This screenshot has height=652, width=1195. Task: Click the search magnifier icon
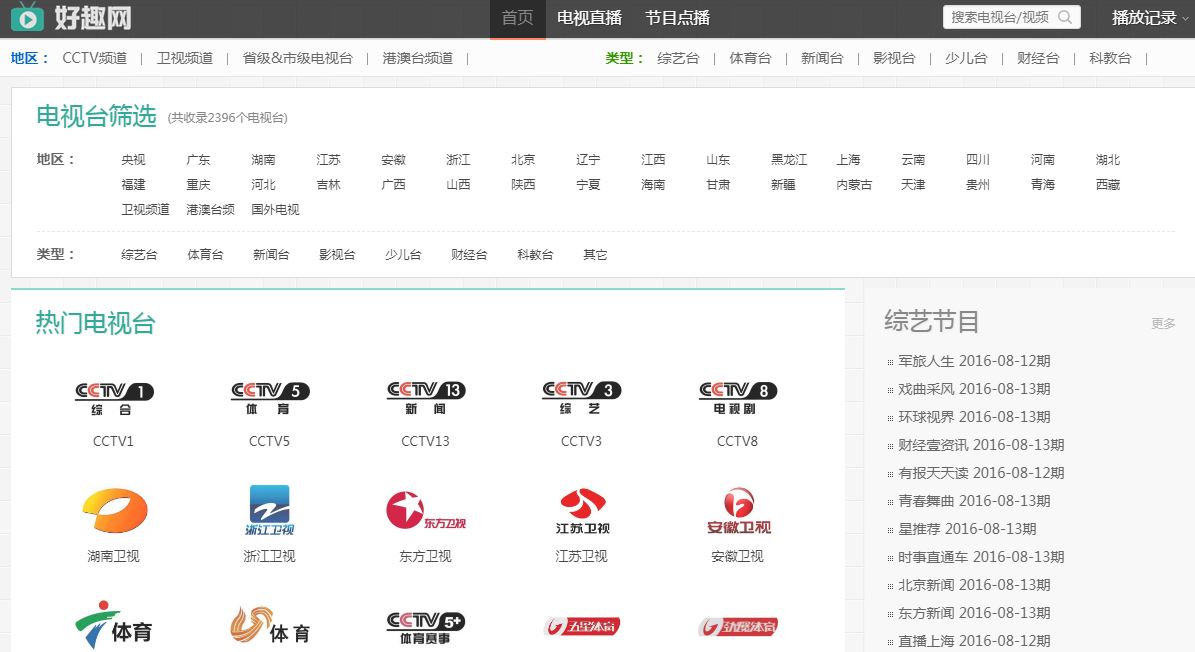(x=1065, y=17)
